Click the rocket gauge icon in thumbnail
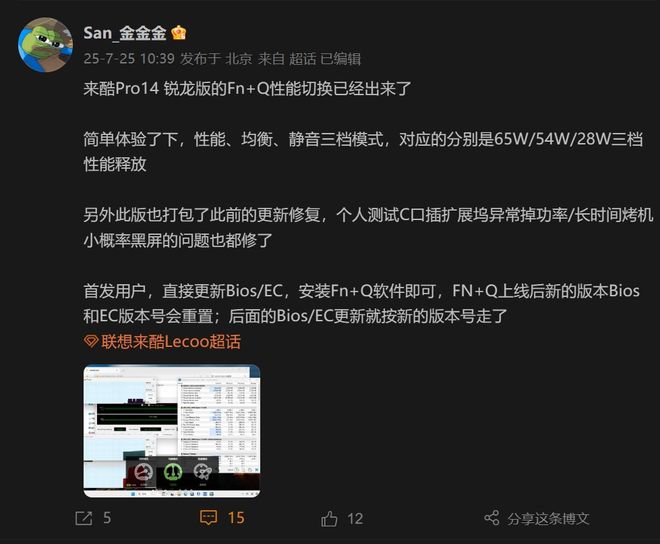The height and width of the screenshot is (544, 660). 202,472
